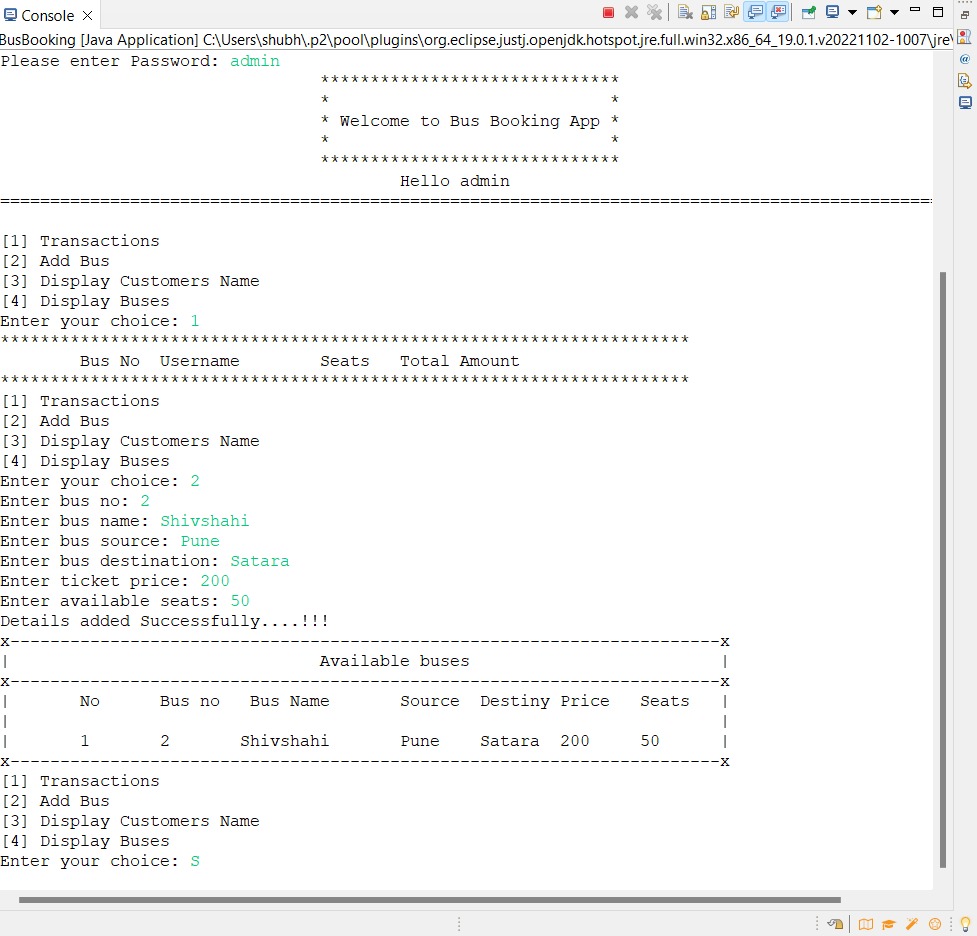
Task: Close the Console tab
Action: click(88, 16)
